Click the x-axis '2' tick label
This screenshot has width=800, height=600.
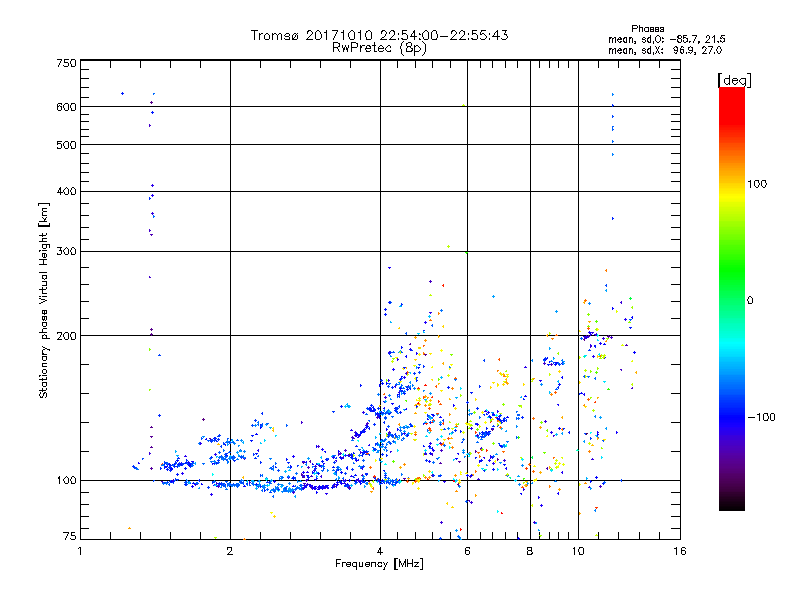[x=230, y=551]
